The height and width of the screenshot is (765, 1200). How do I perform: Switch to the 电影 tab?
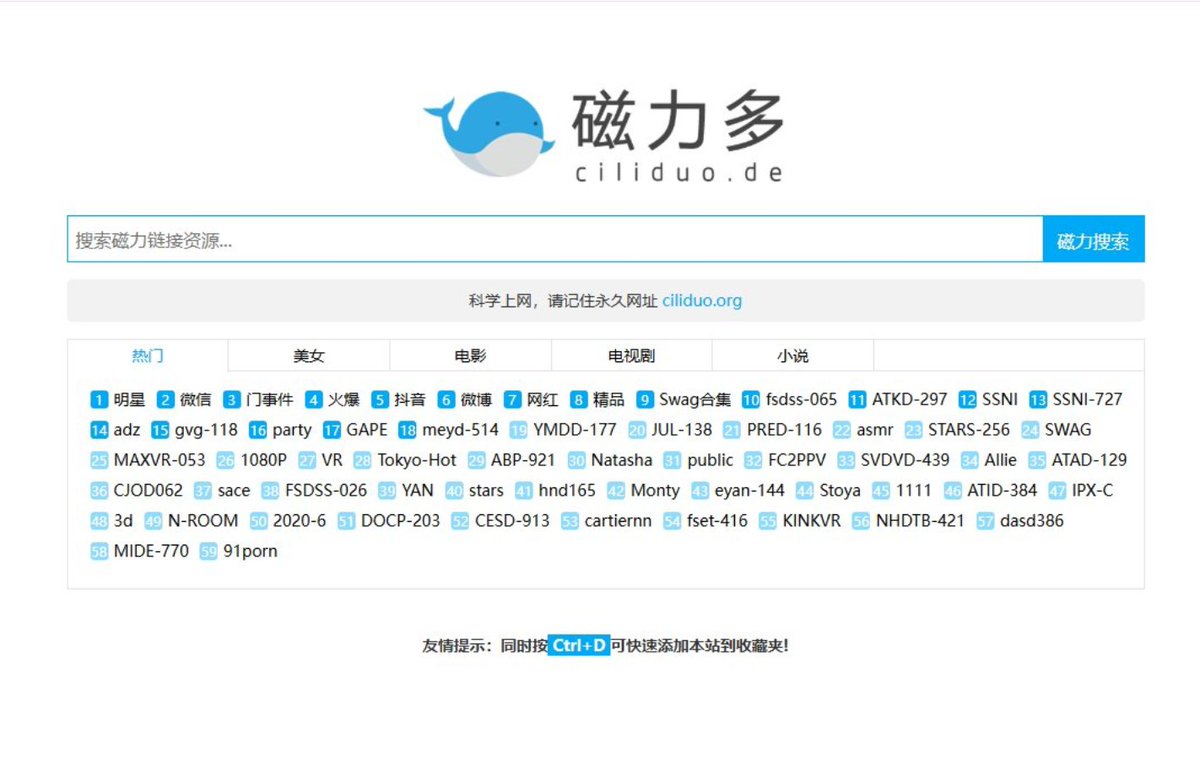[470, 356]
